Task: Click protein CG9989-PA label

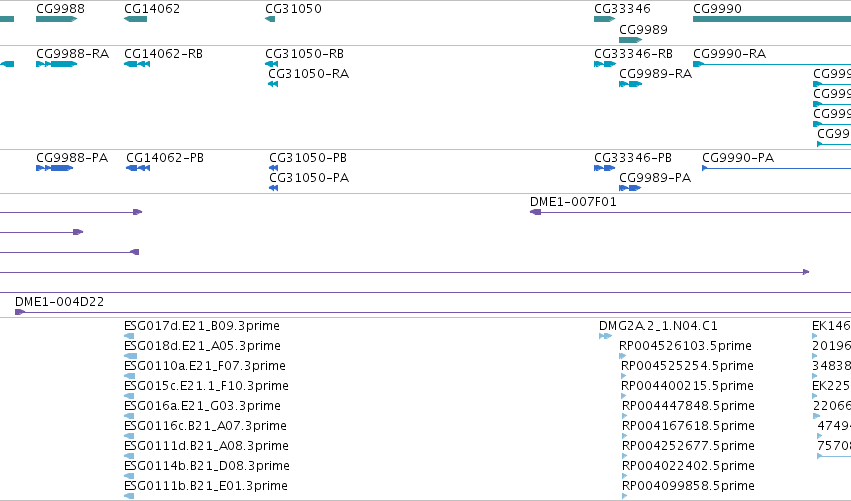Action: (x=655, y=178)
